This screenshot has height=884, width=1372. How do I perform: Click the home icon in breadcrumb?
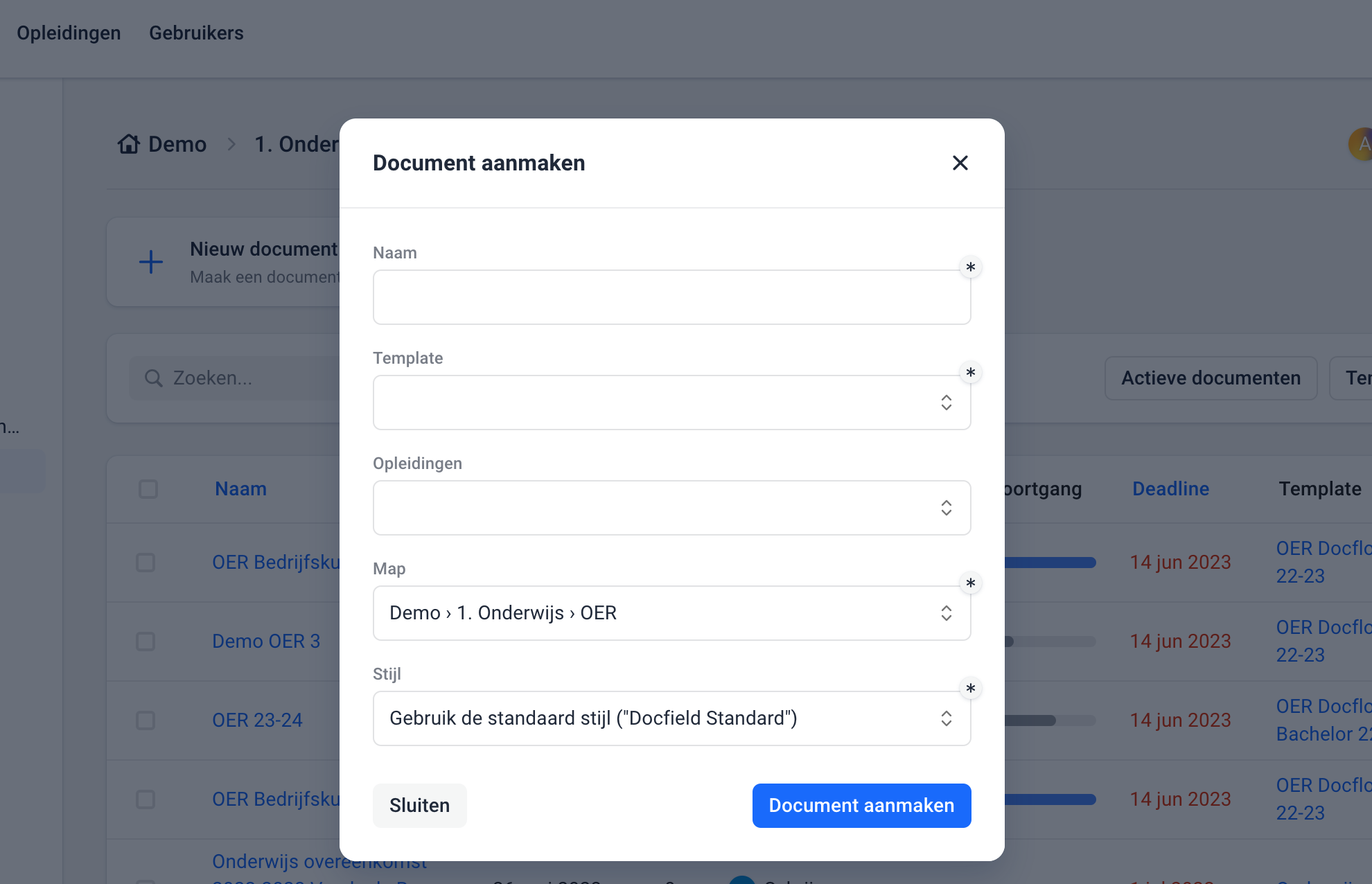[x=129, y=144]
